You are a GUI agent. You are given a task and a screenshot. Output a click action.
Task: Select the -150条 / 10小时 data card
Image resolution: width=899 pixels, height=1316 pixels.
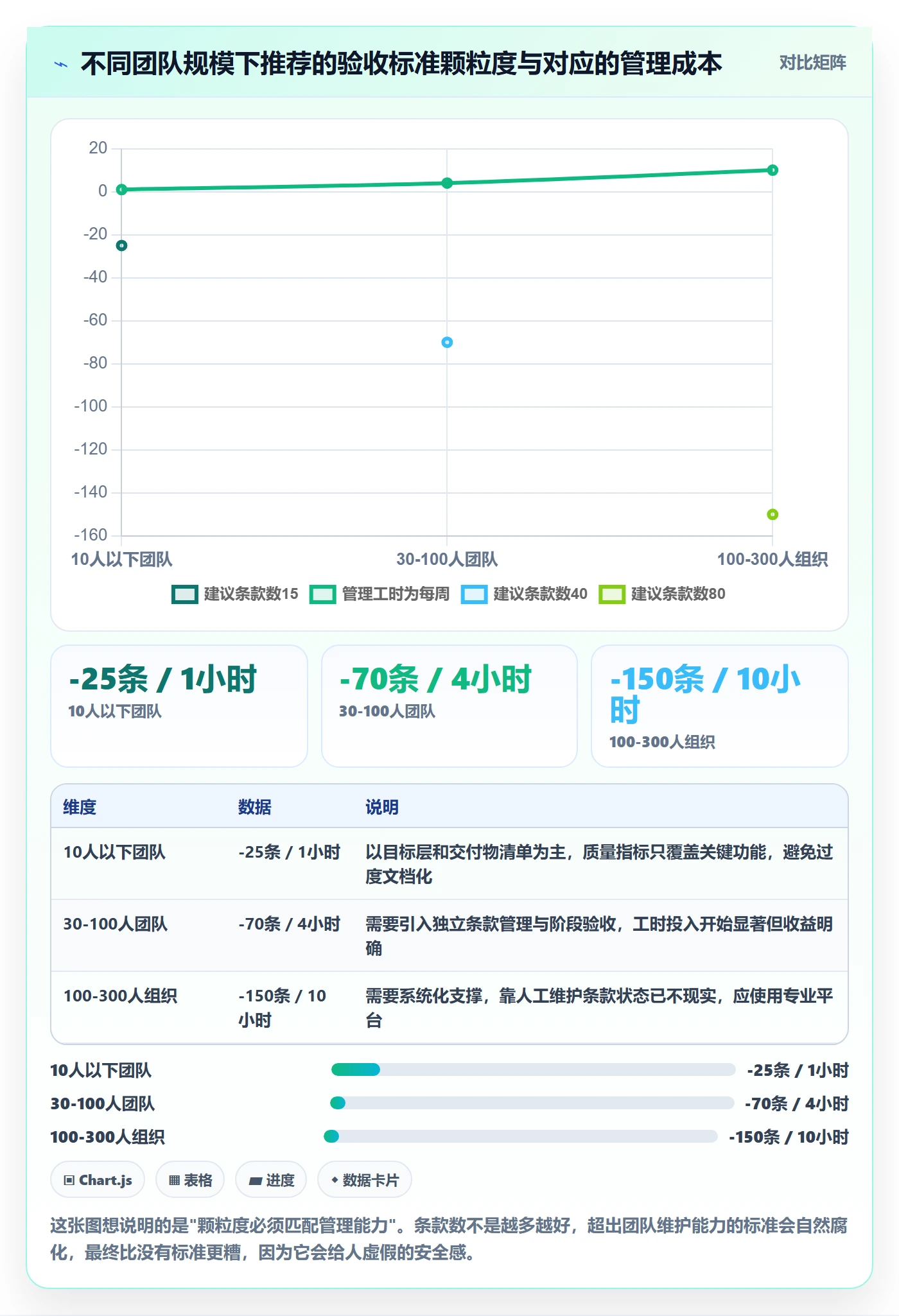coord(720,706)
